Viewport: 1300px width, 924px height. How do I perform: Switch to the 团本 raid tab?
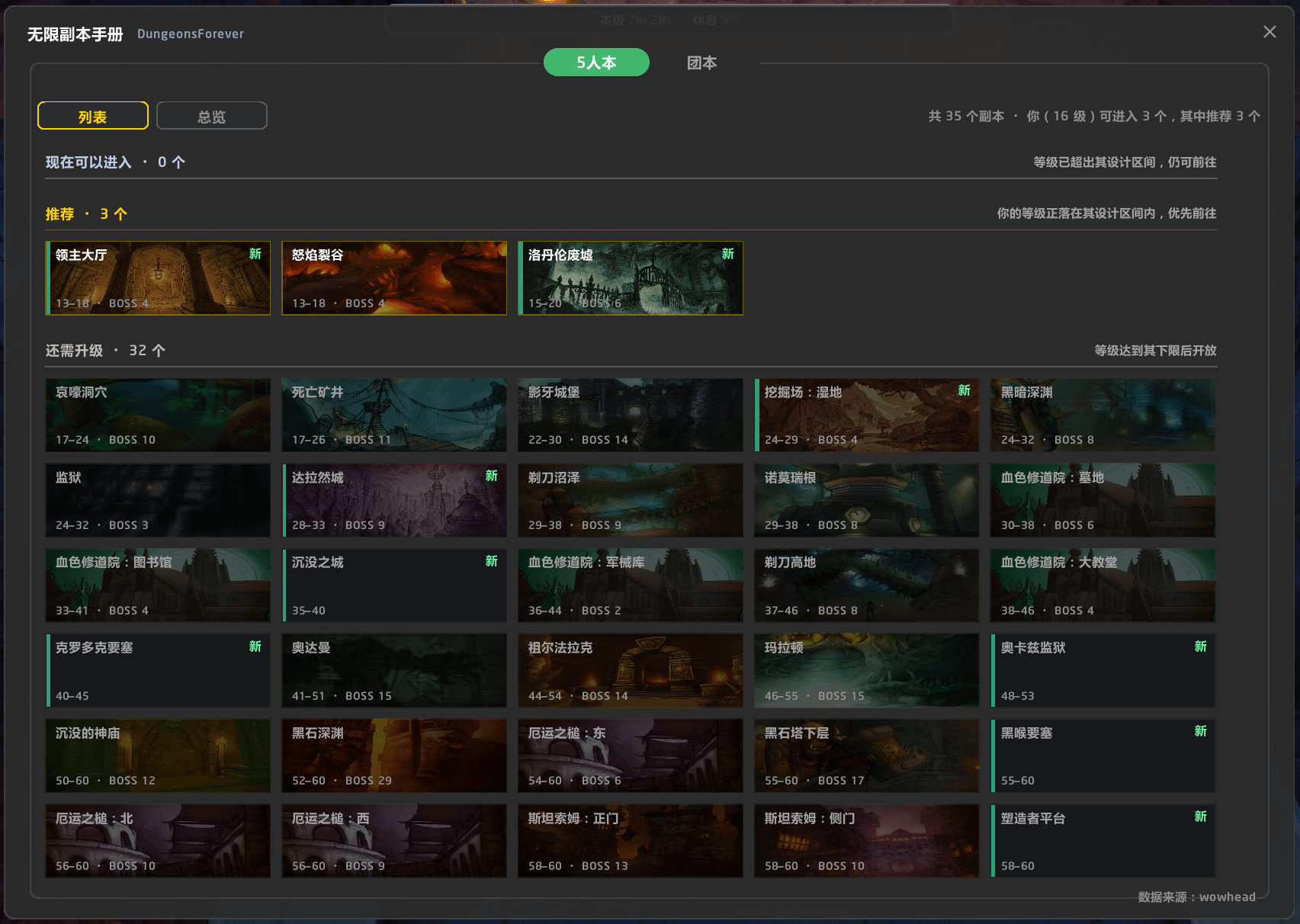pos(701,63)
